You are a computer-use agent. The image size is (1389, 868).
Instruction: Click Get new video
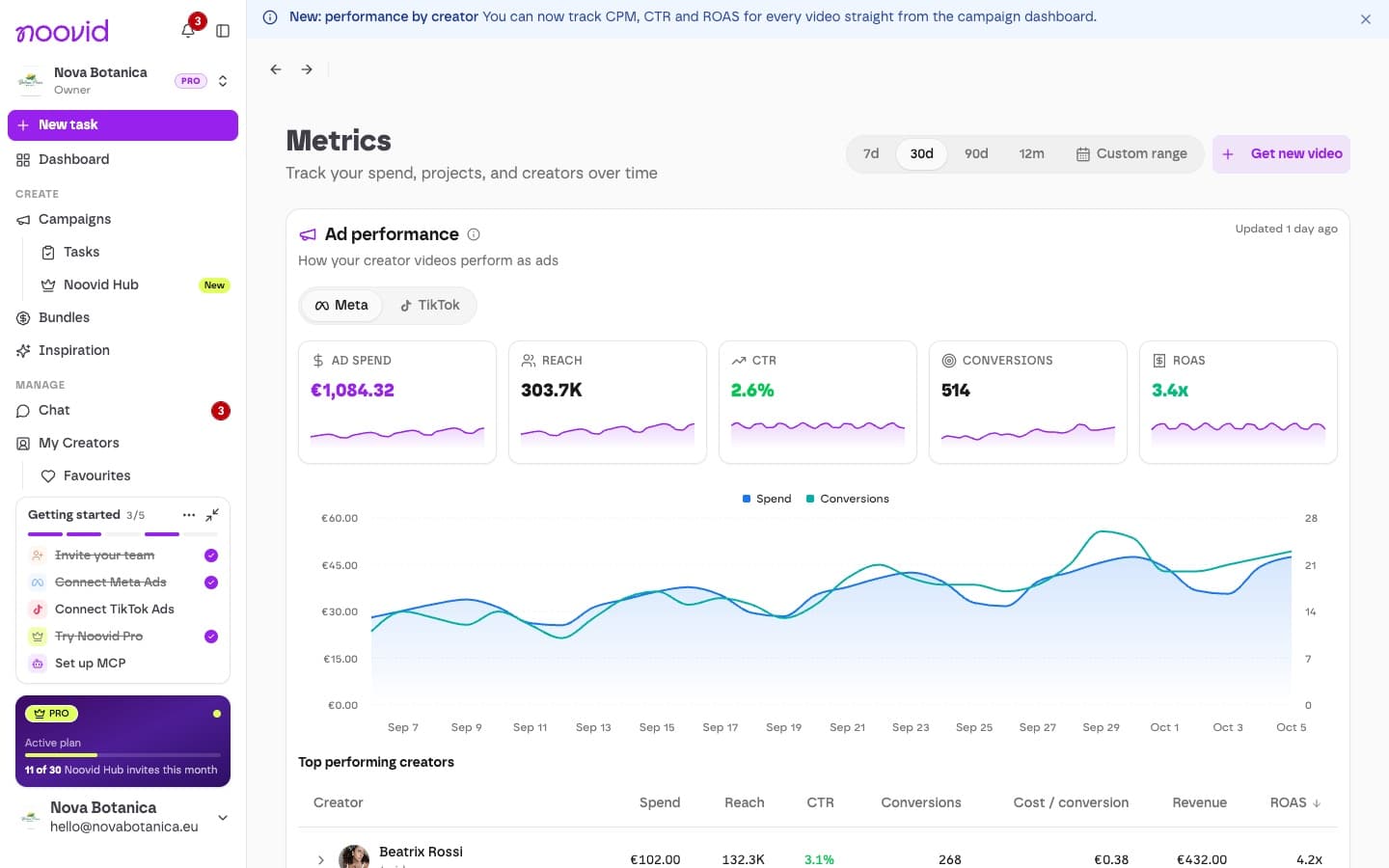click(1281, 154)
